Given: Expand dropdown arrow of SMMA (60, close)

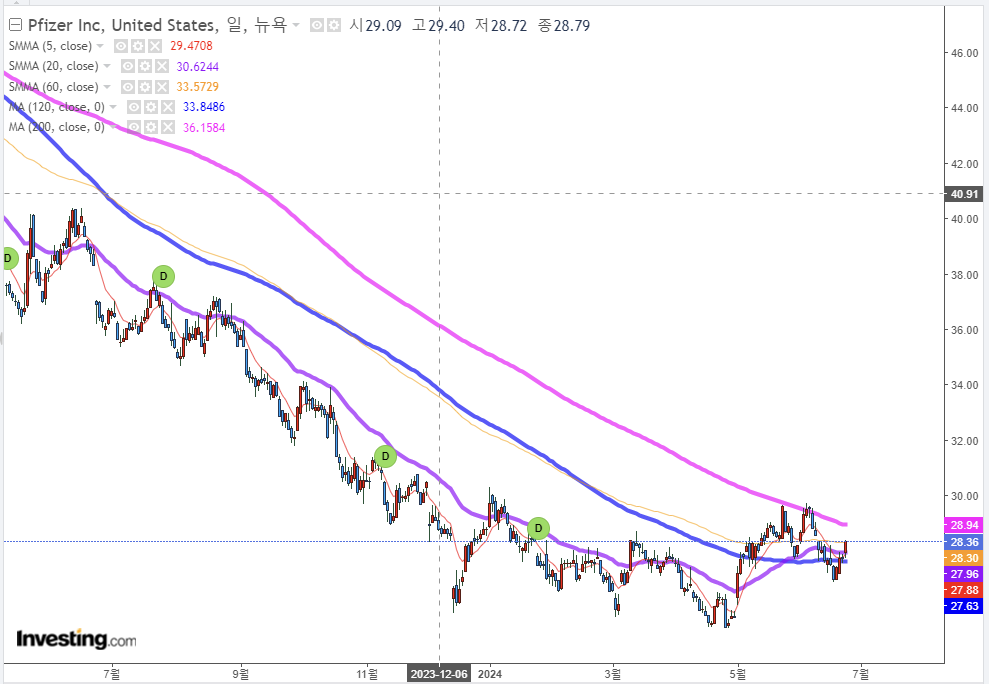Looking at the screenshot, I should tap(107, 87).
